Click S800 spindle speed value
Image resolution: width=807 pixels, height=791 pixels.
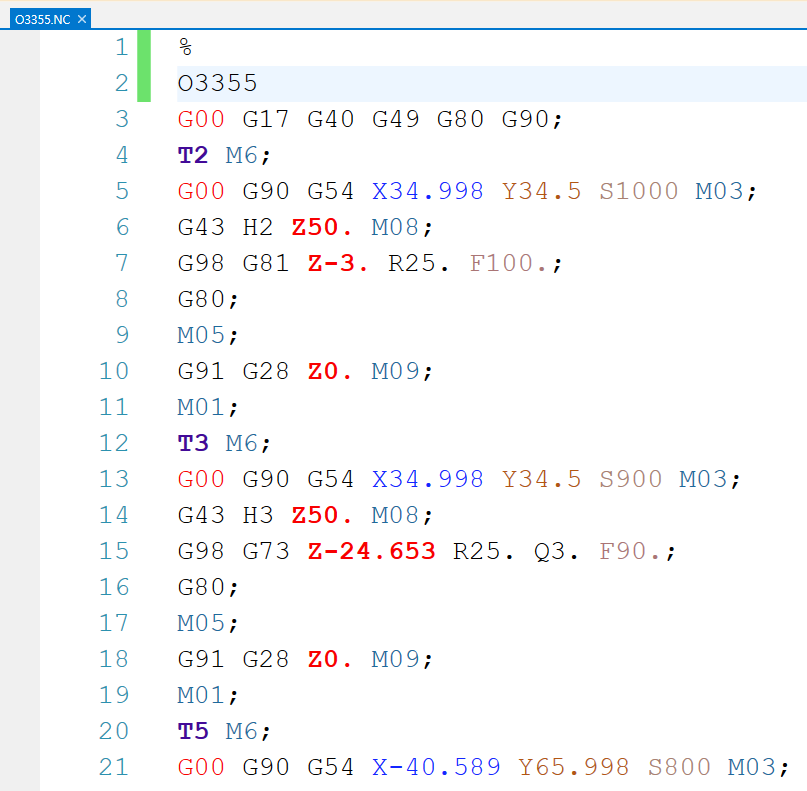tap(679, 768)
